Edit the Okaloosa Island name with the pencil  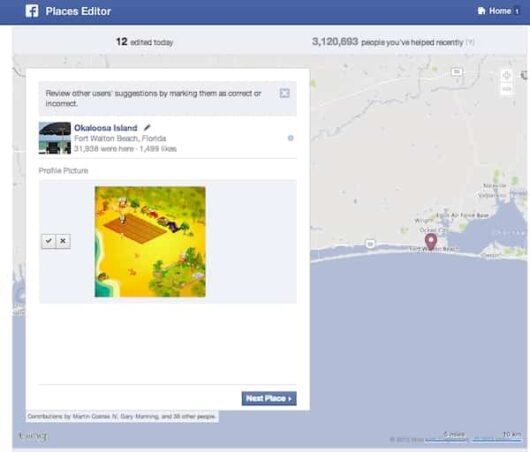(x=147, y=127)
